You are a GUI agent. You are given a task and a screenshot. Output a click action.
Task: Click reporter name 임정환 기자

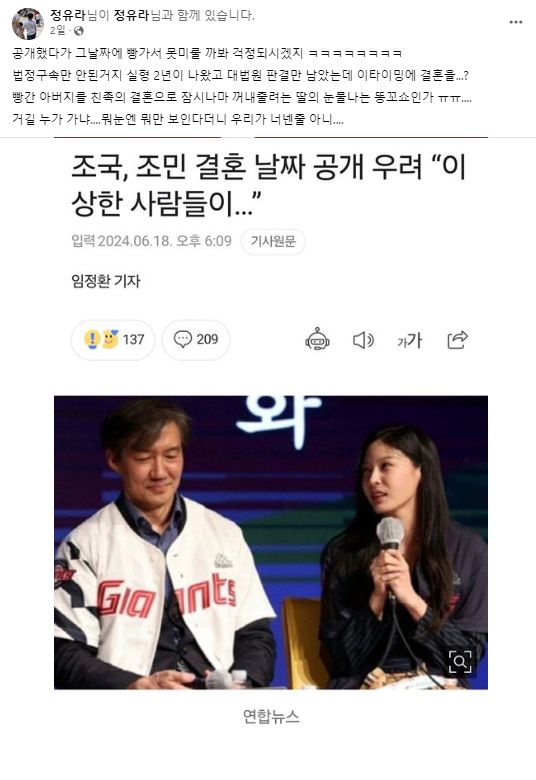click(106, 282)
